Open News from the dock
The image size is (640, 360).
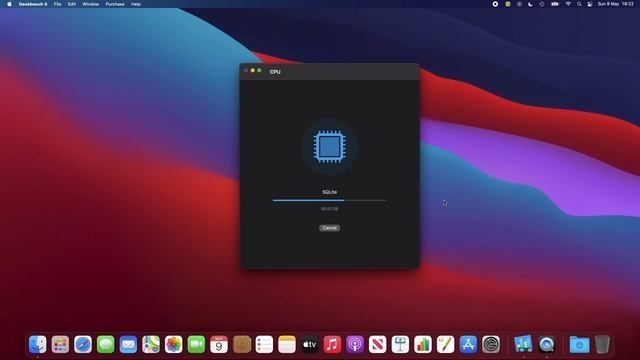(378, 344)
